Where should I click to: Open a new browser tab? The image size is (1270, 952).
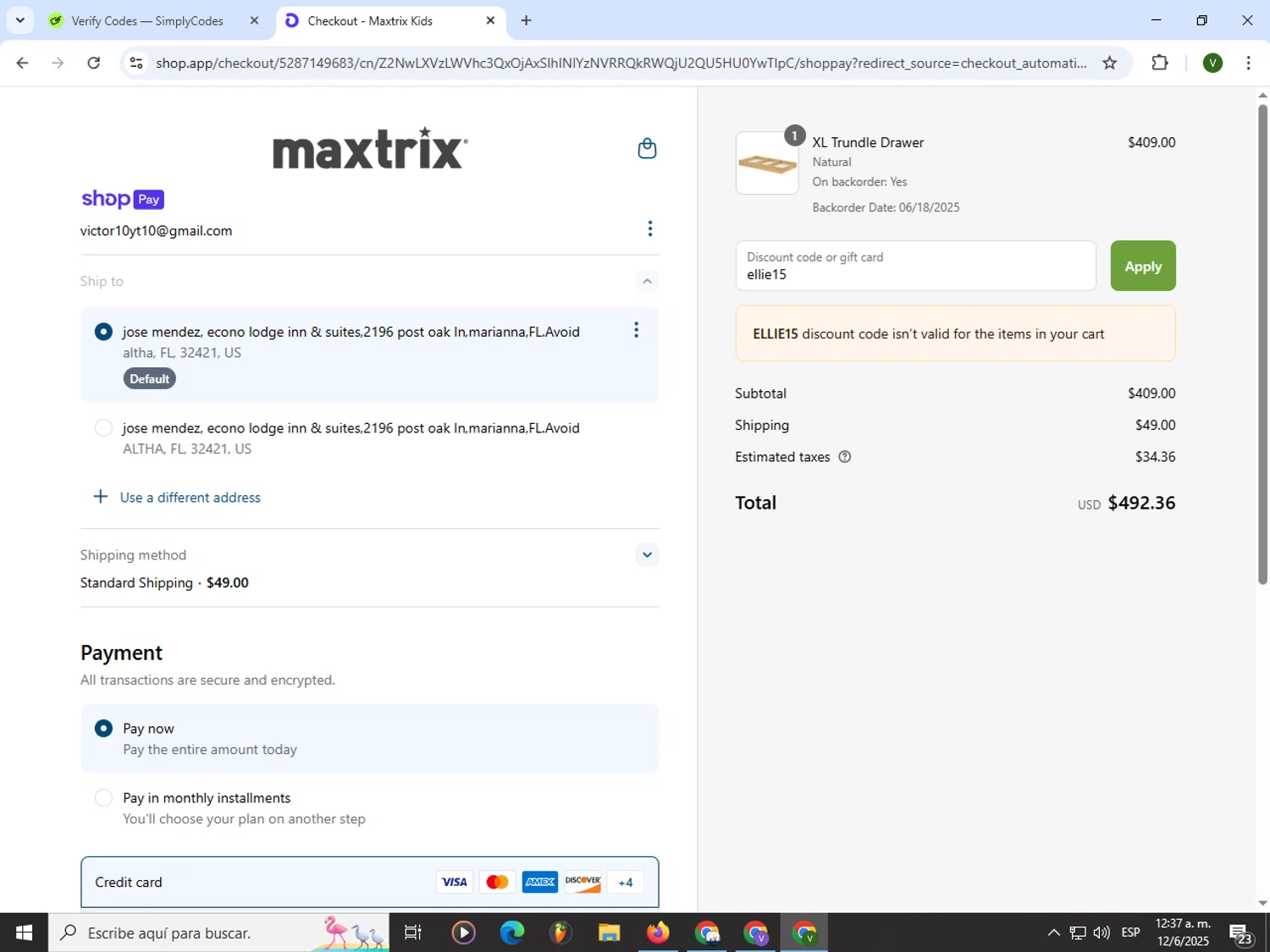526,20
